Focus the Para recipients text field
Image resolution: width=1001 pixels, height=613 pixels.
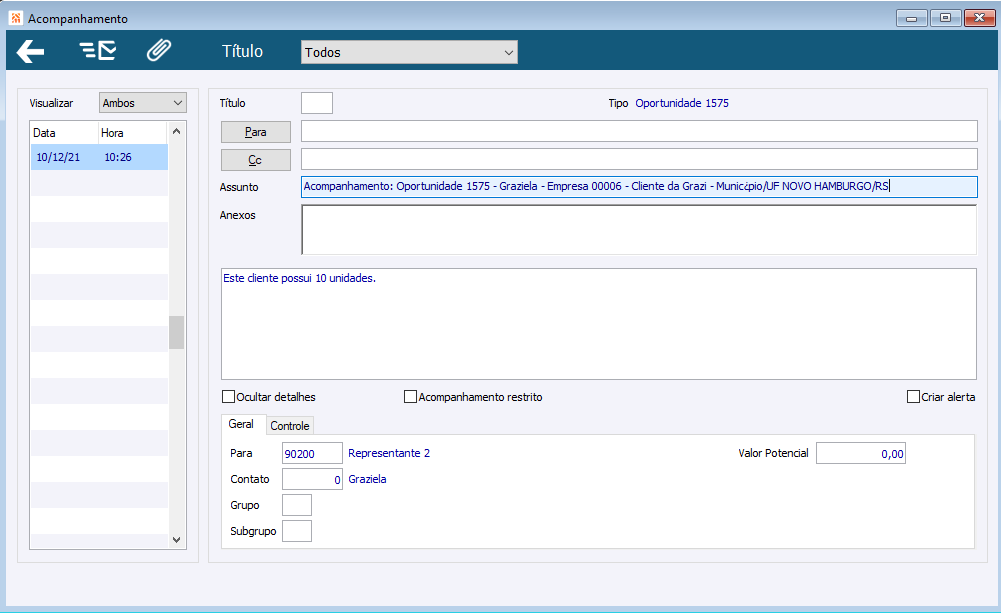[x=639, y=131]
